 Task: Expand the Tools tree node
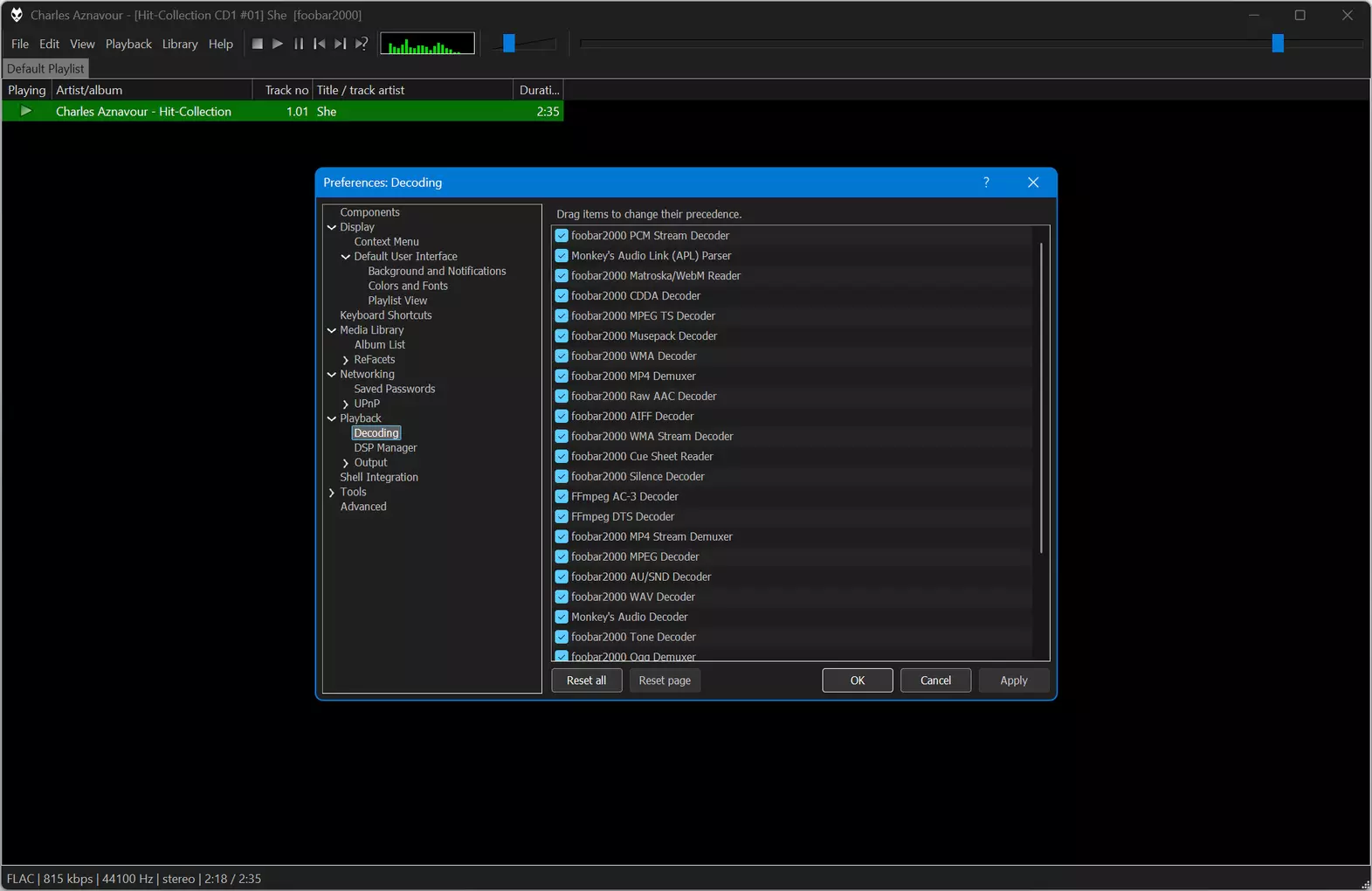[332, 493]
